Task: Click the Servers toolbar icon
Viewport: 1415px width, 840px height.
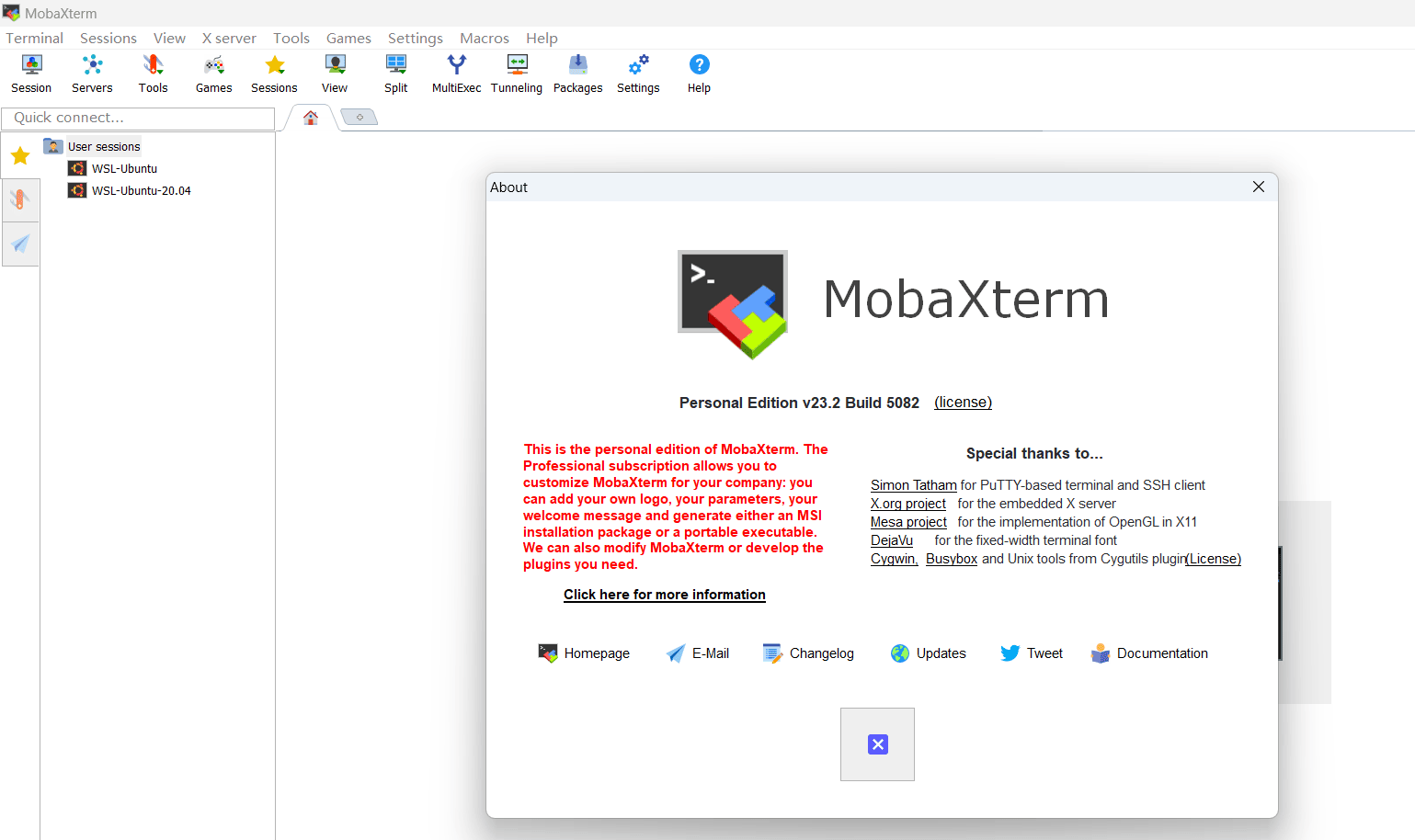Action: [92, 74]
